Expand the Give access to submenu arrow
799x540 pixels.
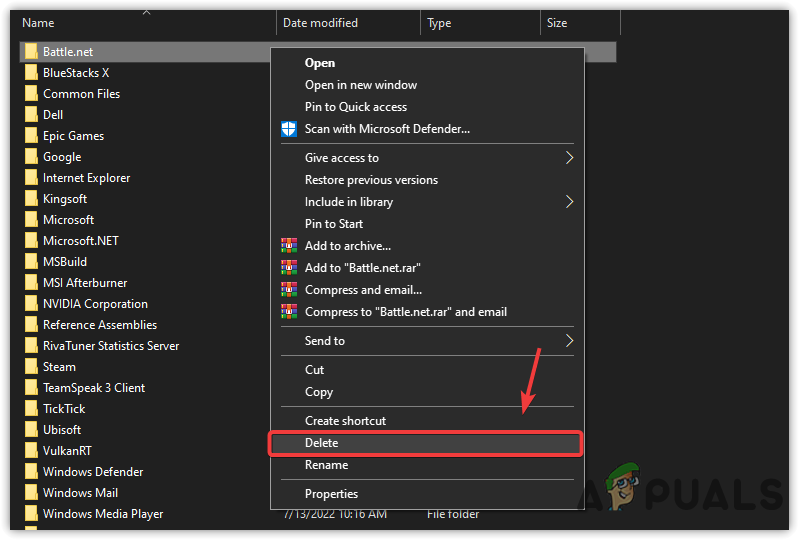pos(570,158)
